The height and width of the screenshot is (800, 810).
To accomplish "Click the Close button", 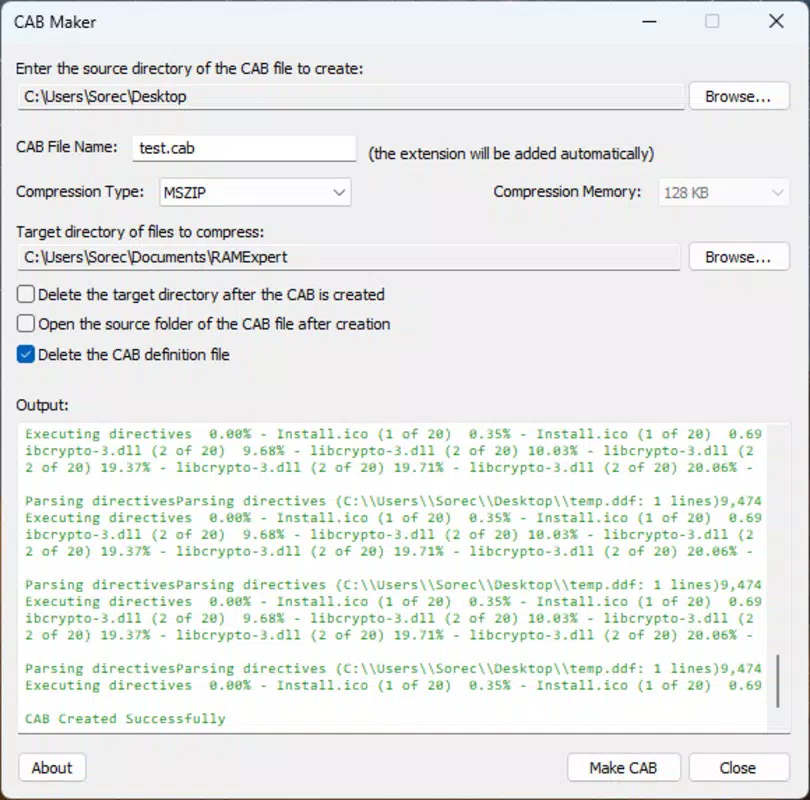I will click(x=738, y=768).
